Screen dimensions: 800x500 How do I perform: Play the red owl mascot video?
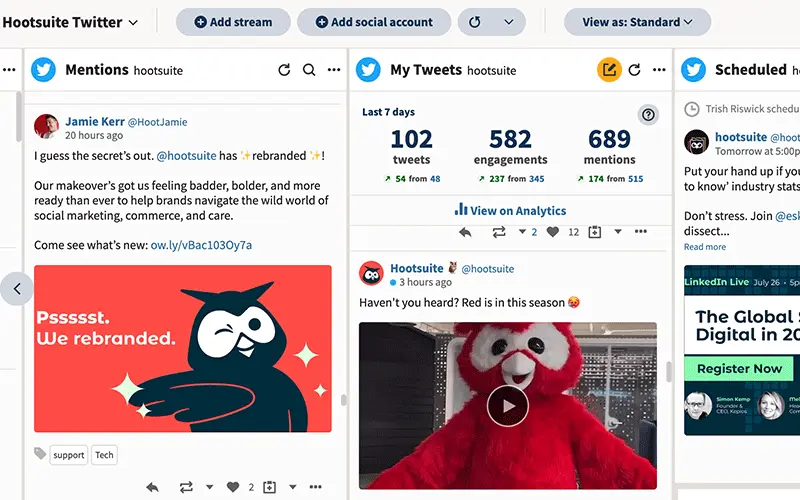pos(508,406)
